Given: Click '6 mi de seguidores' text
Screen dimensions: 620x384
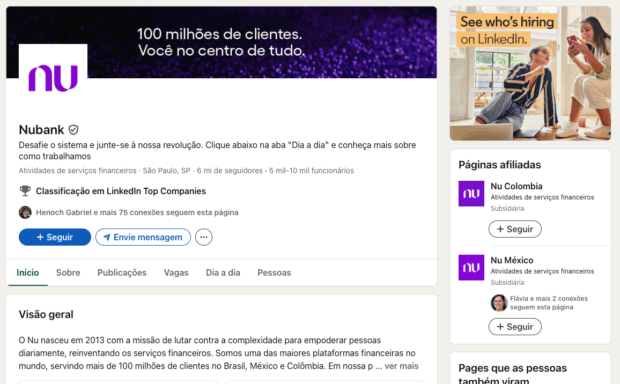Looking at the screenshot, I should click(229, 170).
